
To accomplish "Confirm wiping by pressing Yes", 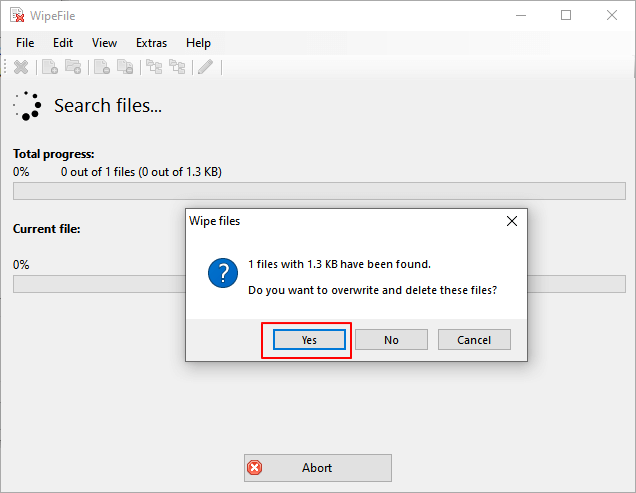I will (x=309, y=340).
